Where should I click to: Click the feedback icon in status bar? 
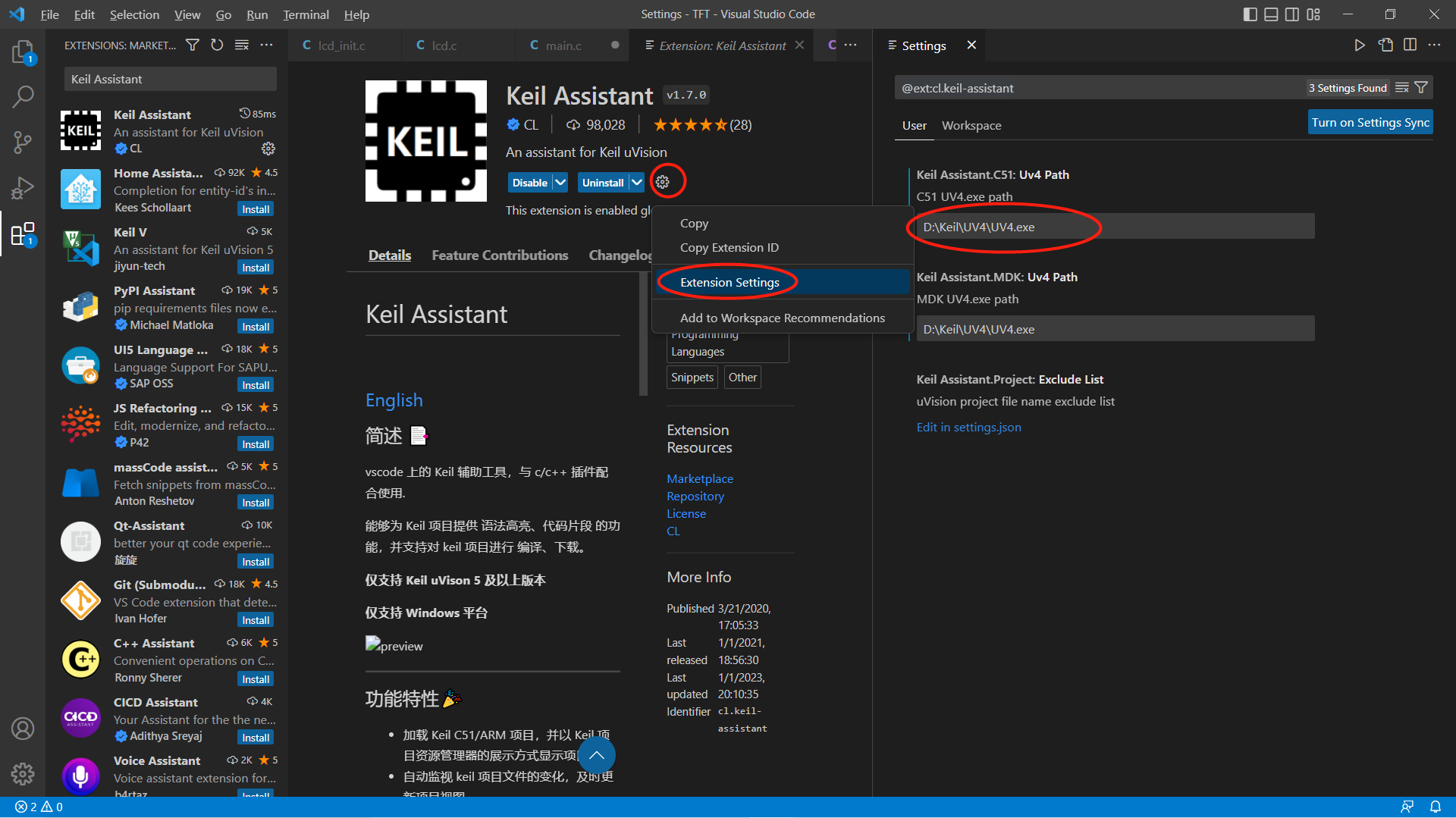(1407, 807)
